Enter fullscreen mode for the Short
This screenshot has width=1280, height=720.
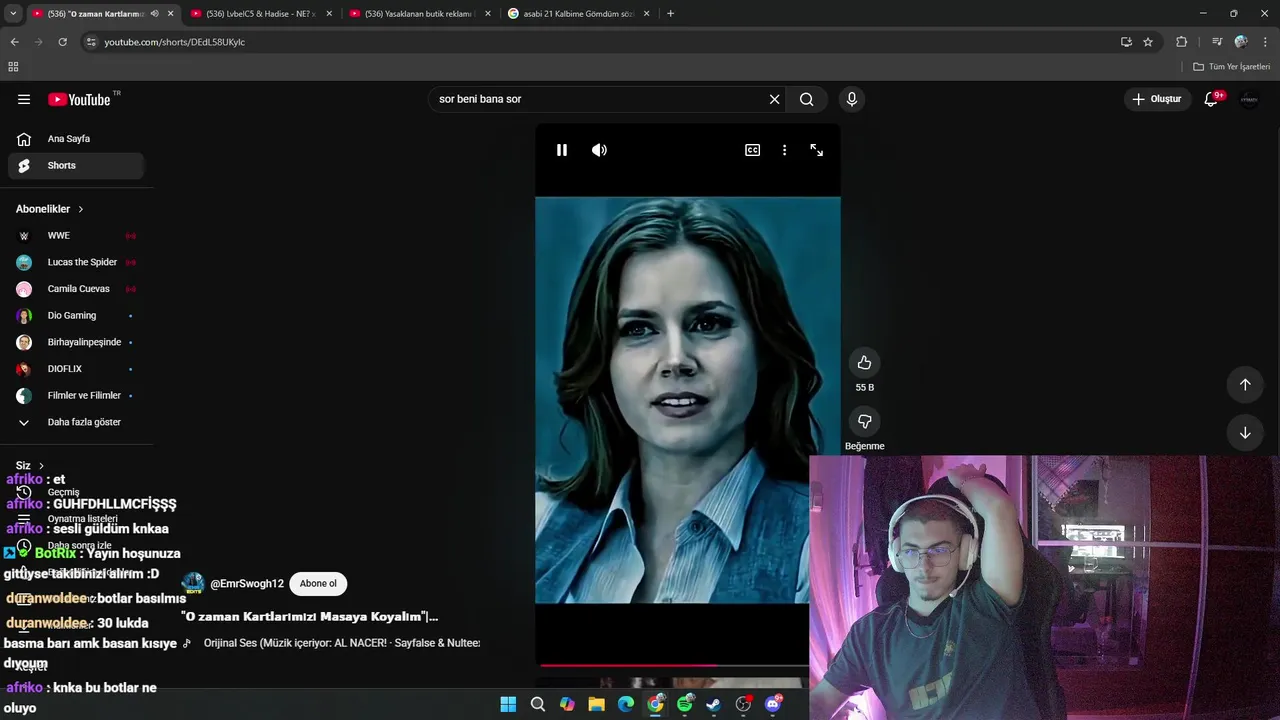(x=817, y=150)
